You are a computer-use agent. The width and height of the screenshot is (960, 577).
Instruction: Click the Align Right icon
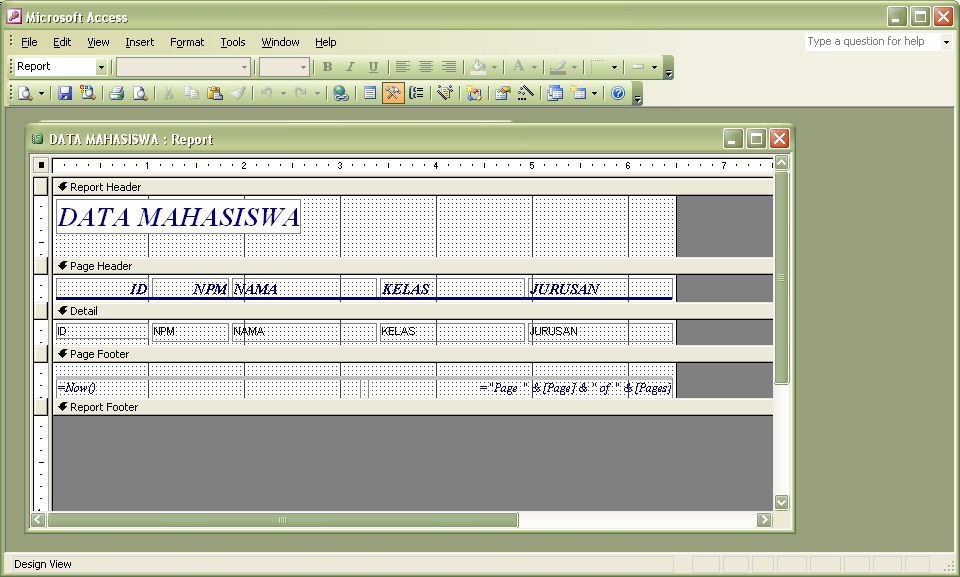449,67
